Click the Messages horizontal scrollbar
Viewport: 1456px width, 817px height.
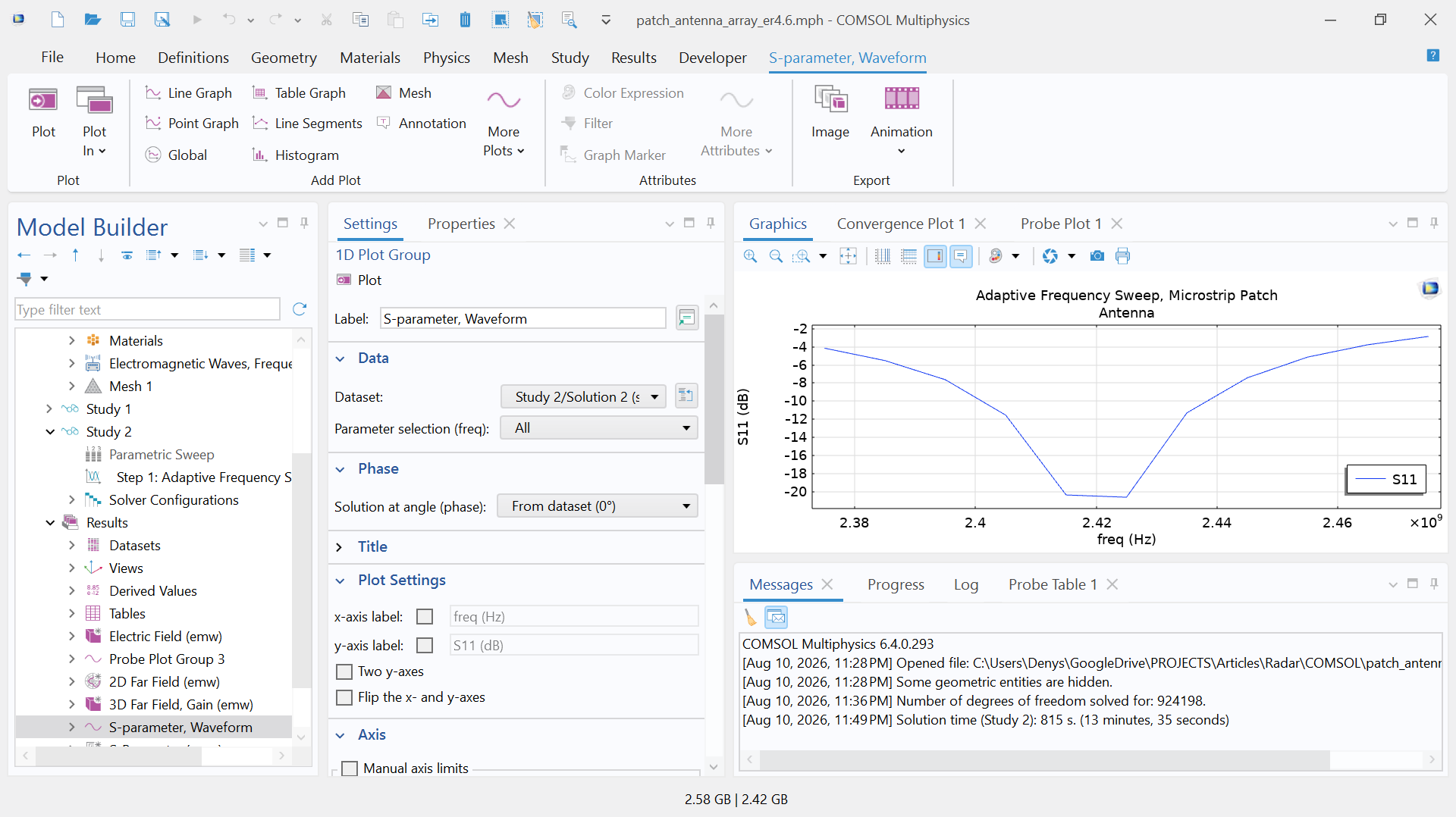[x=1045, y=759]
